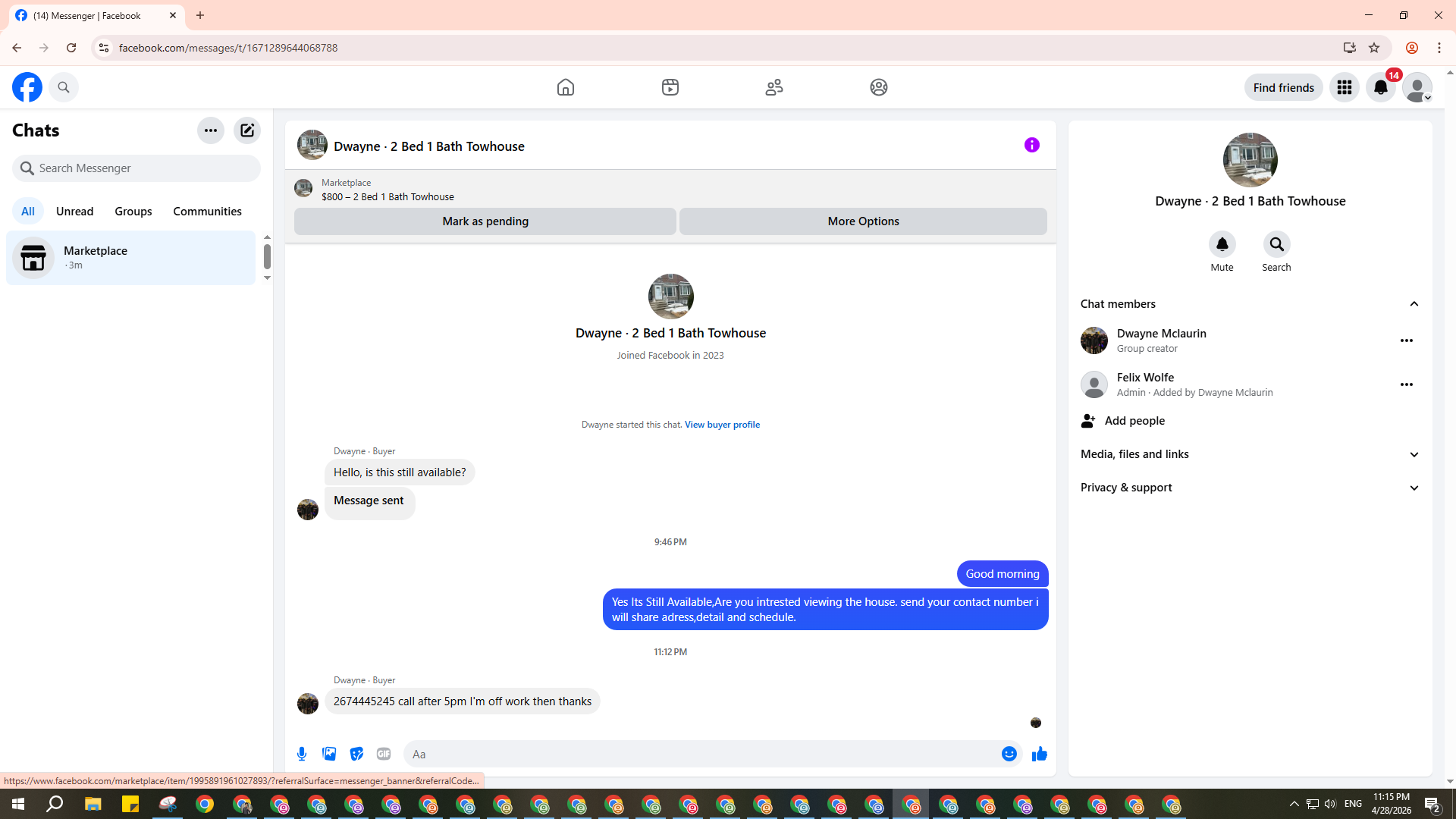Attach a photo using the image icon
1456x819 pixels.
pos(329,754)
